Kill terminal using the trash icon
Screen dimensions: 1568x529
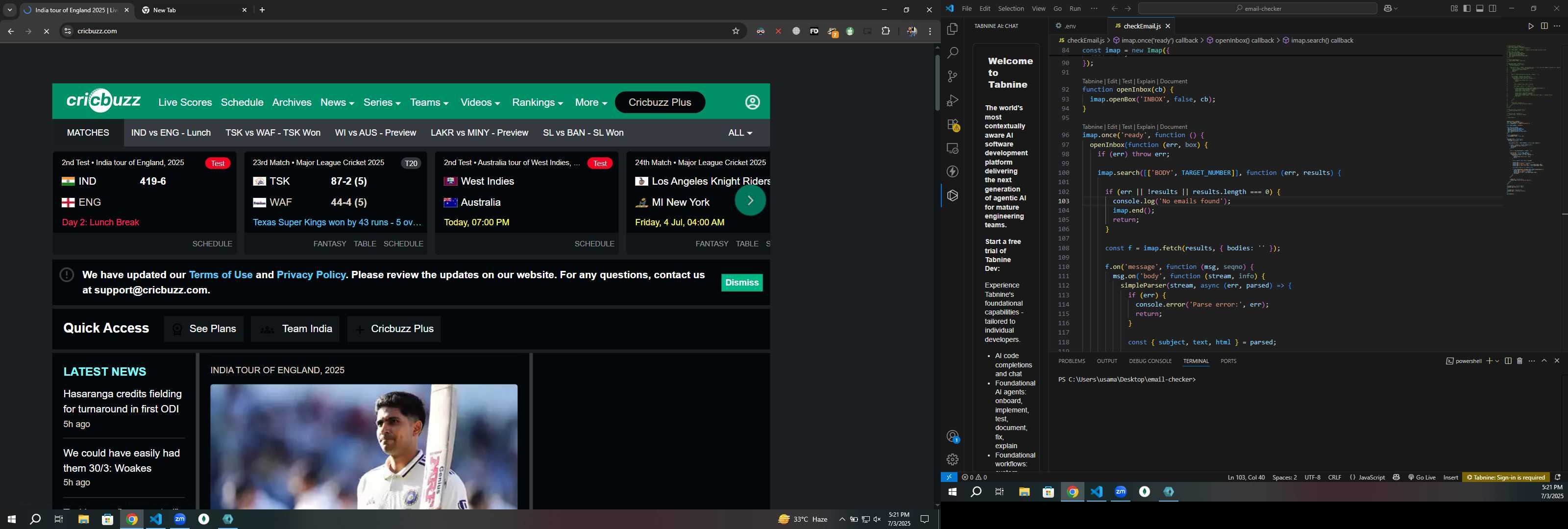(1519, 361)
